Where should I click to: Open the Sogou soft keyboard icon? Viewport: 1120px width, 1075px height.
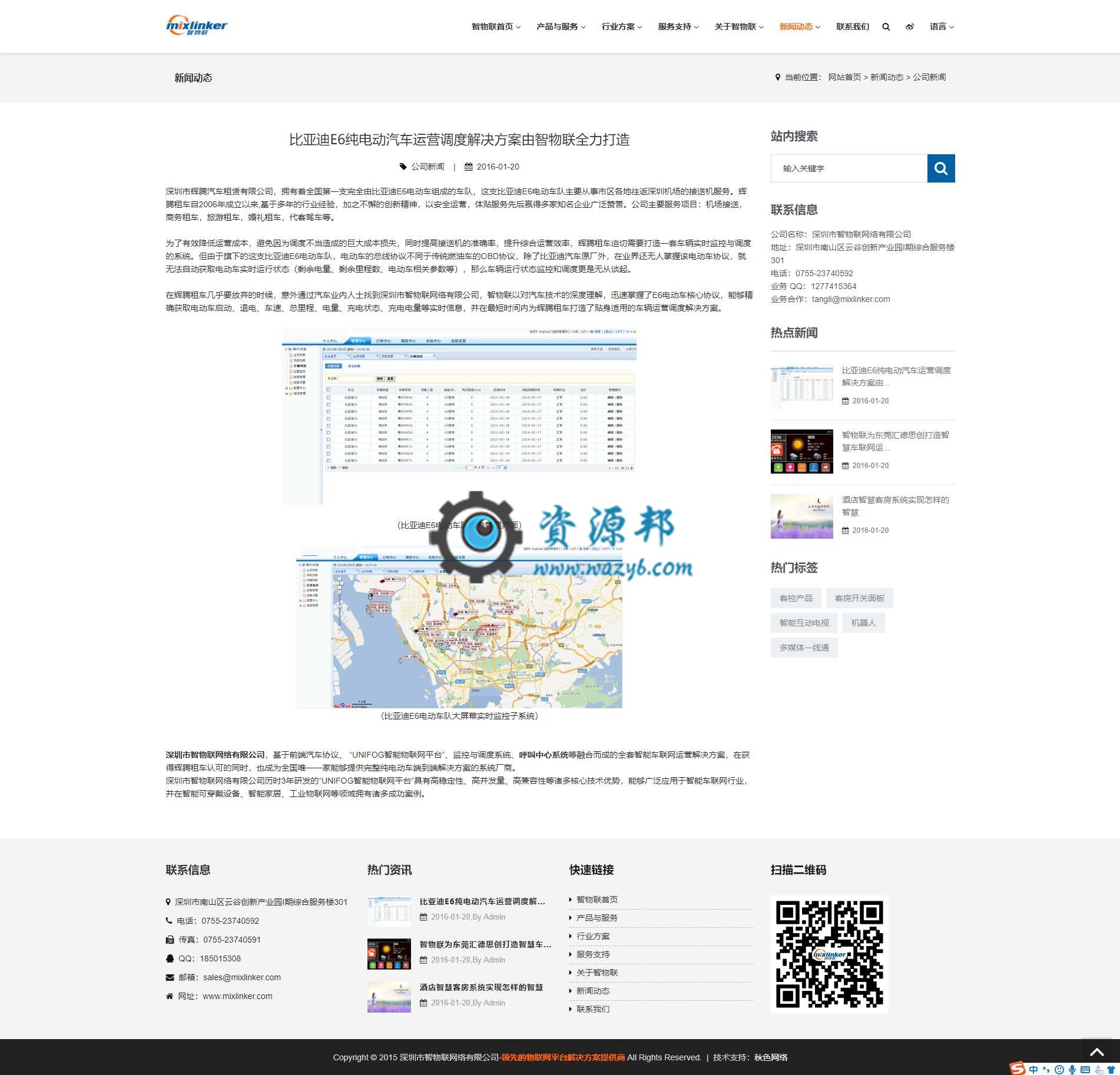coord(1085,1069)
